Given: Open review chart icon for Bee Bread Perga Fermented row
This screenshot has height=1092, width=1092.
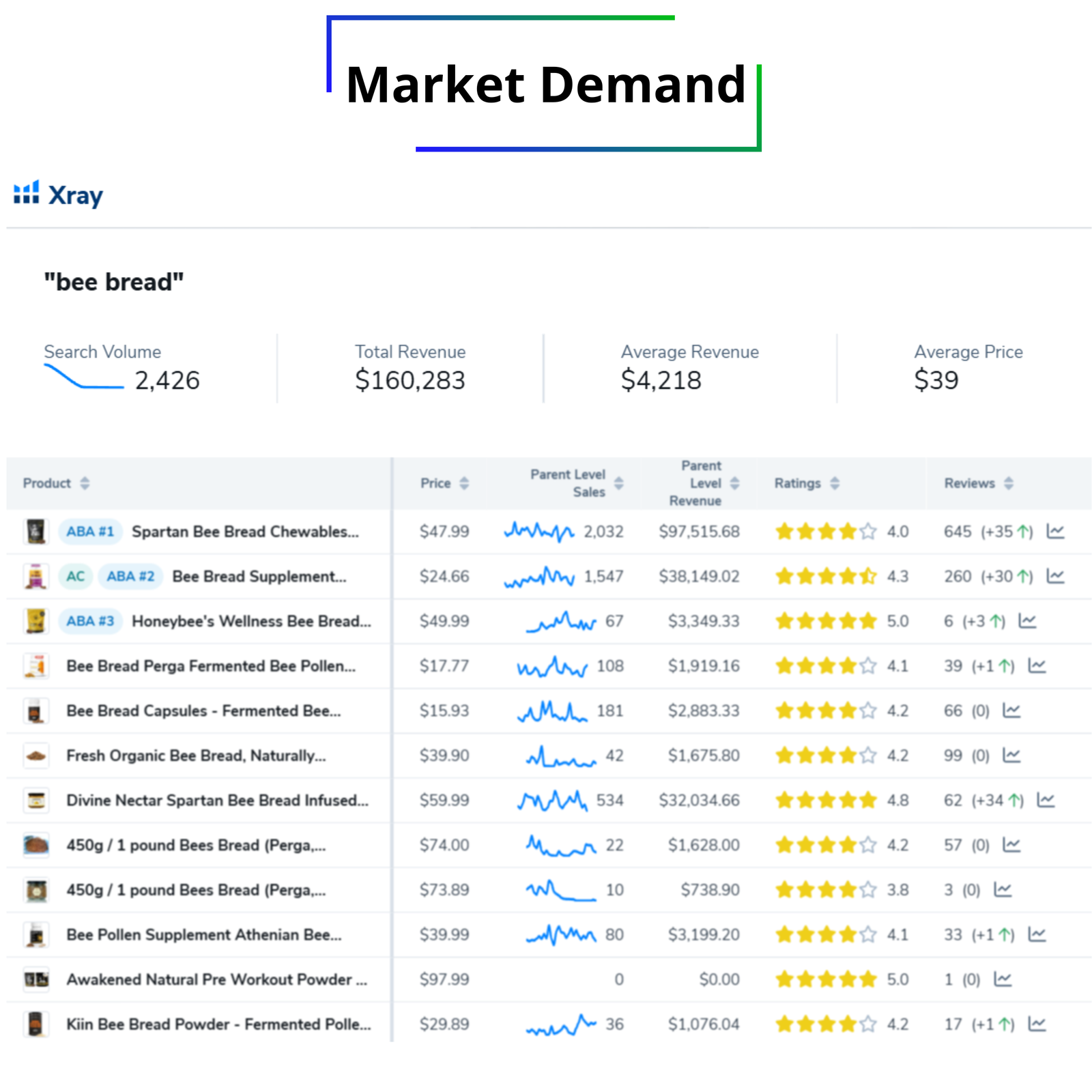Looking at the screenshot, I should pos(1037,665).
